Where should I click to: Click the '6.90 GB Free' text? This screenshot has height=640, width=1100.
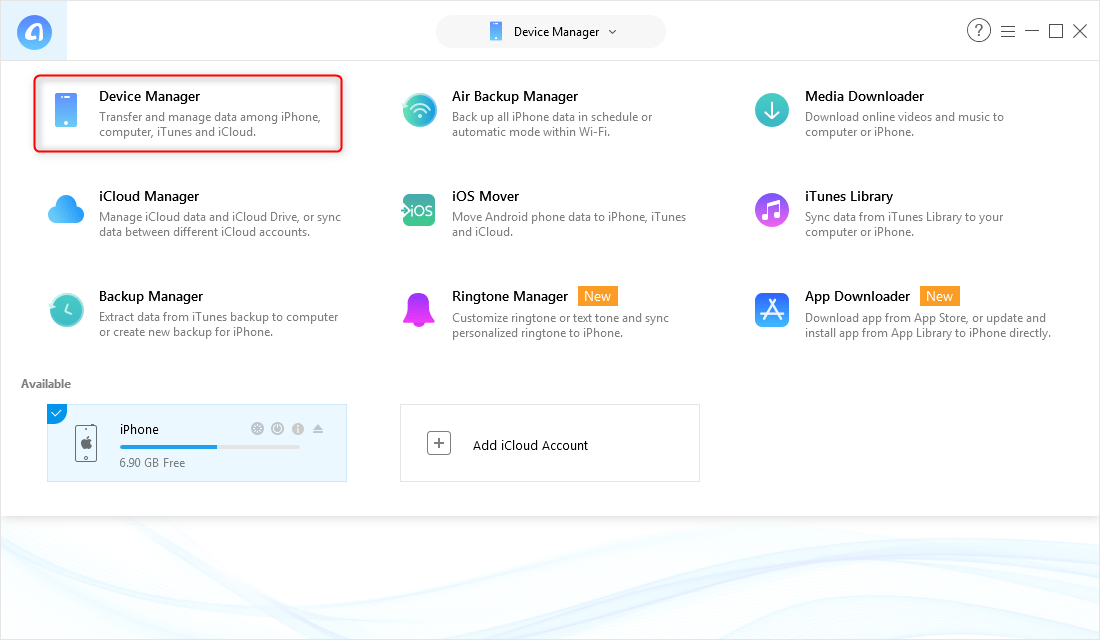[x=152, y=463]
